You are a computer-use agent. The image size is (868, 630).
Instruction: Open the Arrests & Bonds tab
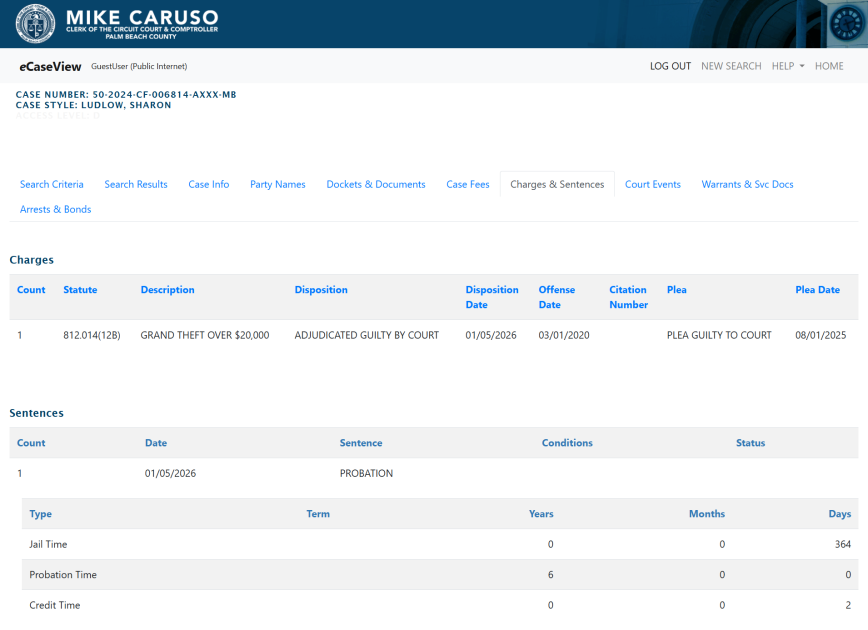click(56, 210)
